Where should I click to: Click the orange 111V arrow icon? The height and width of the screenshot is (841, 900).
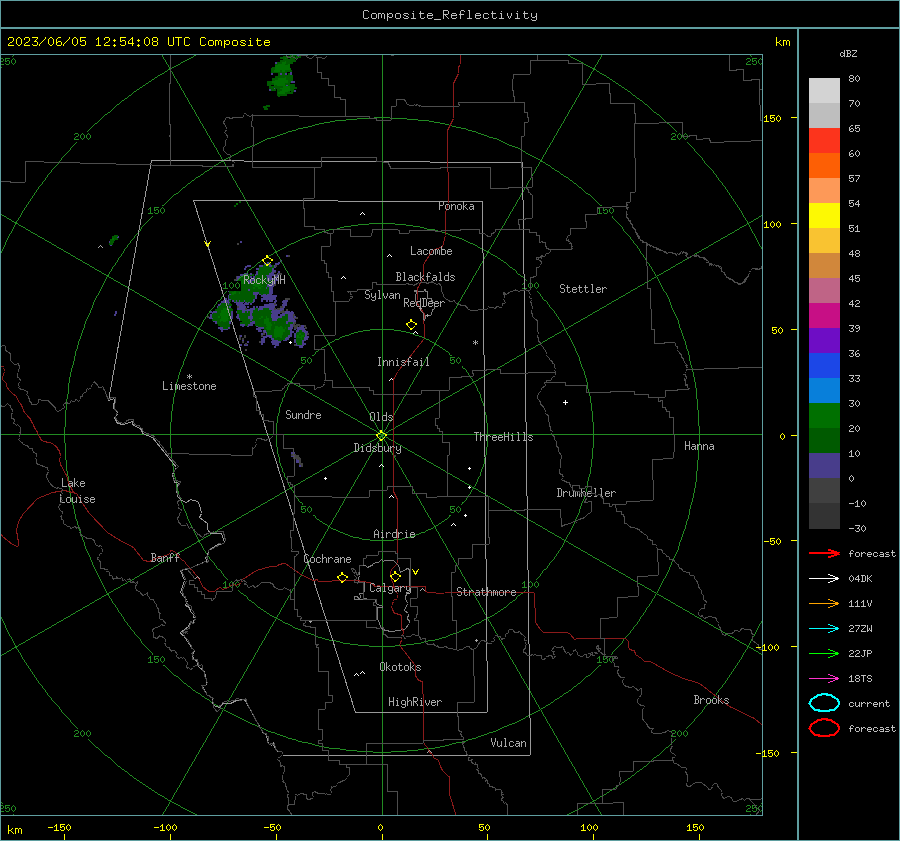[x=824, y=603]
